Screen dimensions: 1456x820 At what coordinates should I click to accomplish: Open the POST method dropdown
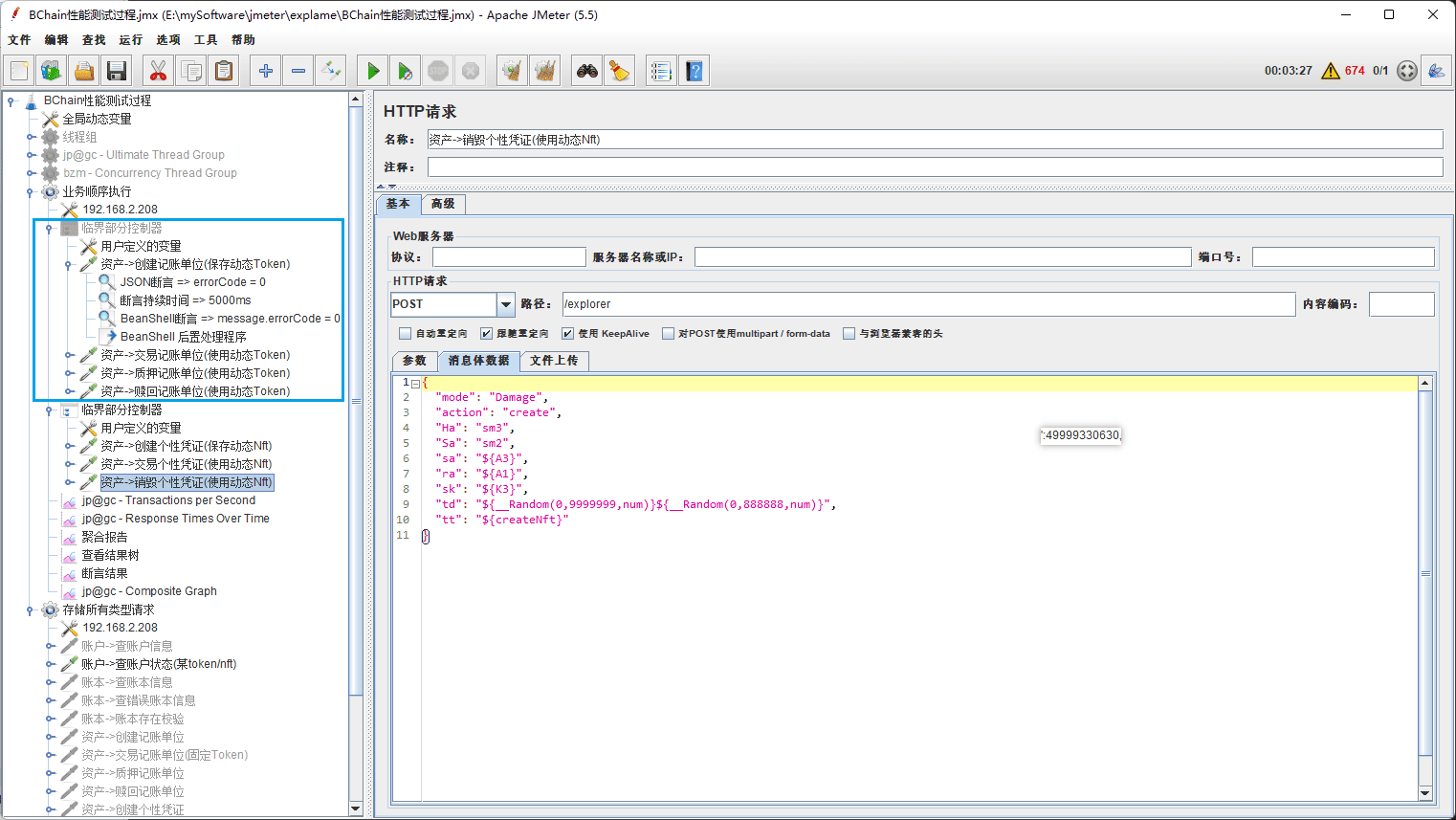point(505,304)
